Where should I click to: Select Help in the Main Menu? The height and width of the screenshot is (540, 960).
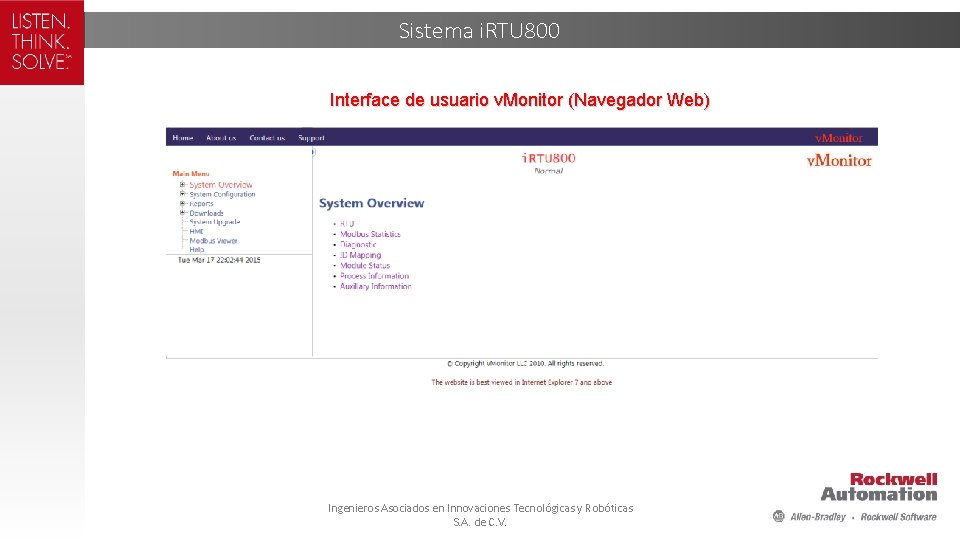click(x=197, y=249)
